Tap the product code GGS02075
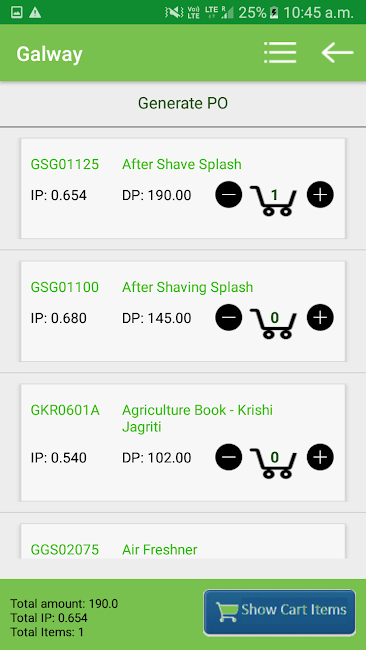The height and width of the screenshot is (650, 366). 65,550
